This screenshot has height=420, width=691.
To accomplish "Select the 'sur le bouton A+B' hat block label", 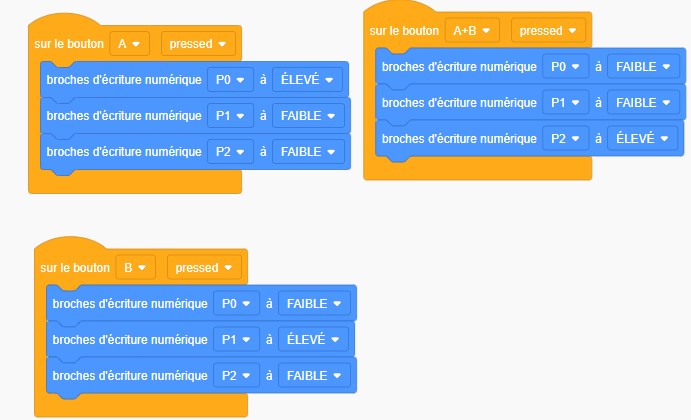I will pyautogui.click(x=404, y=31).
